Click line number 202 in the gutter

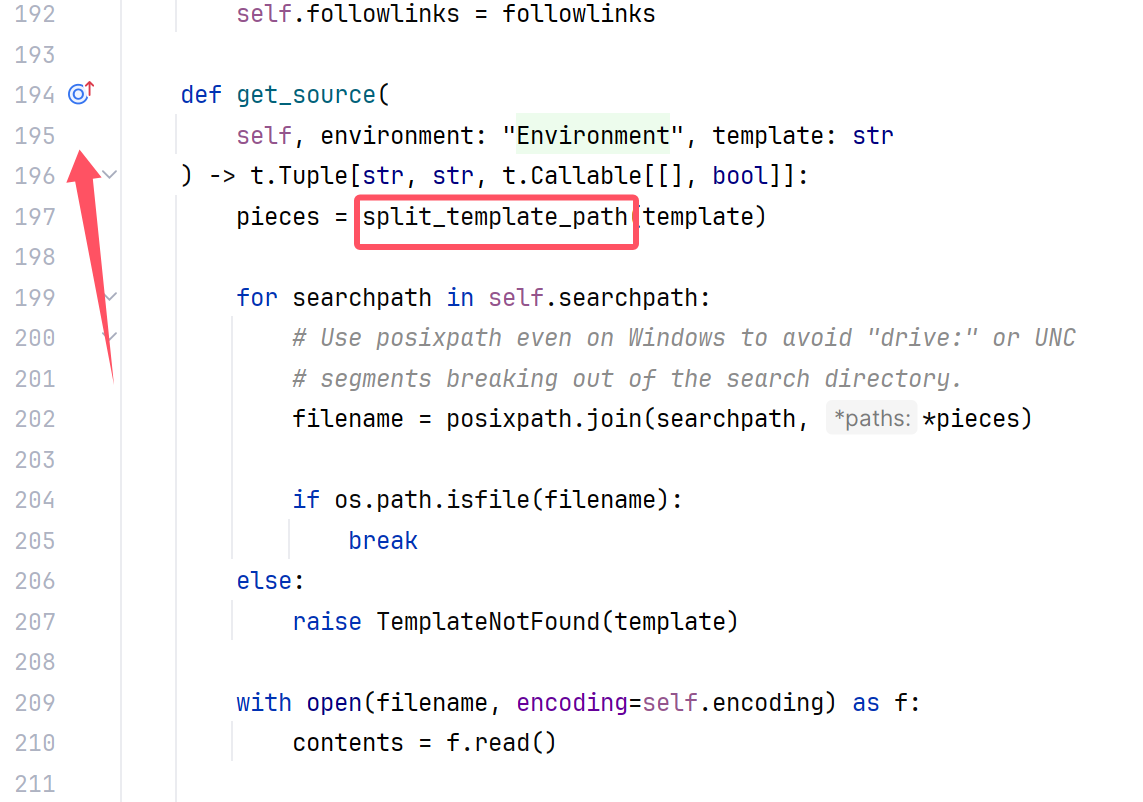click(x=35, y=418)
